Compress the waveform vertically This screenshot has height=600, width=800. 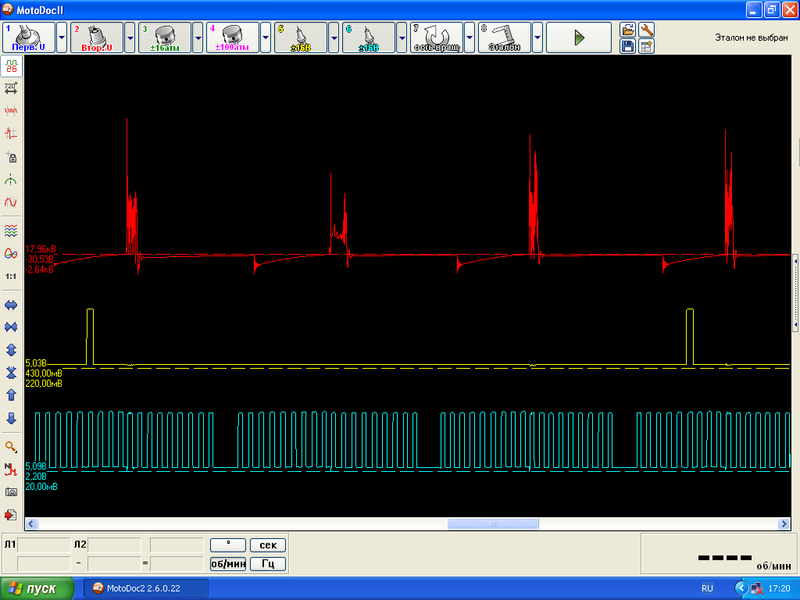click(11, 373)
